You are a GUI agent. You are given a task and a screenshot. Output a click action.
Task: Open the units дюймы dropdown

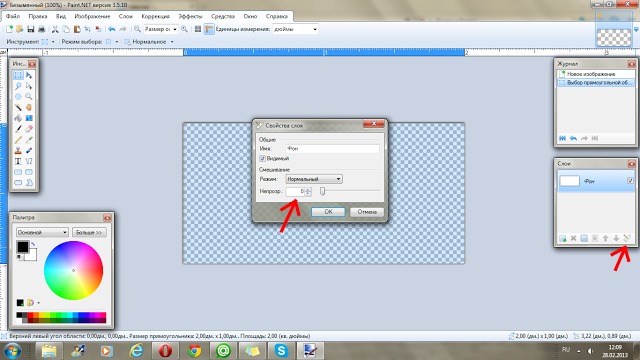coord(296,29)
